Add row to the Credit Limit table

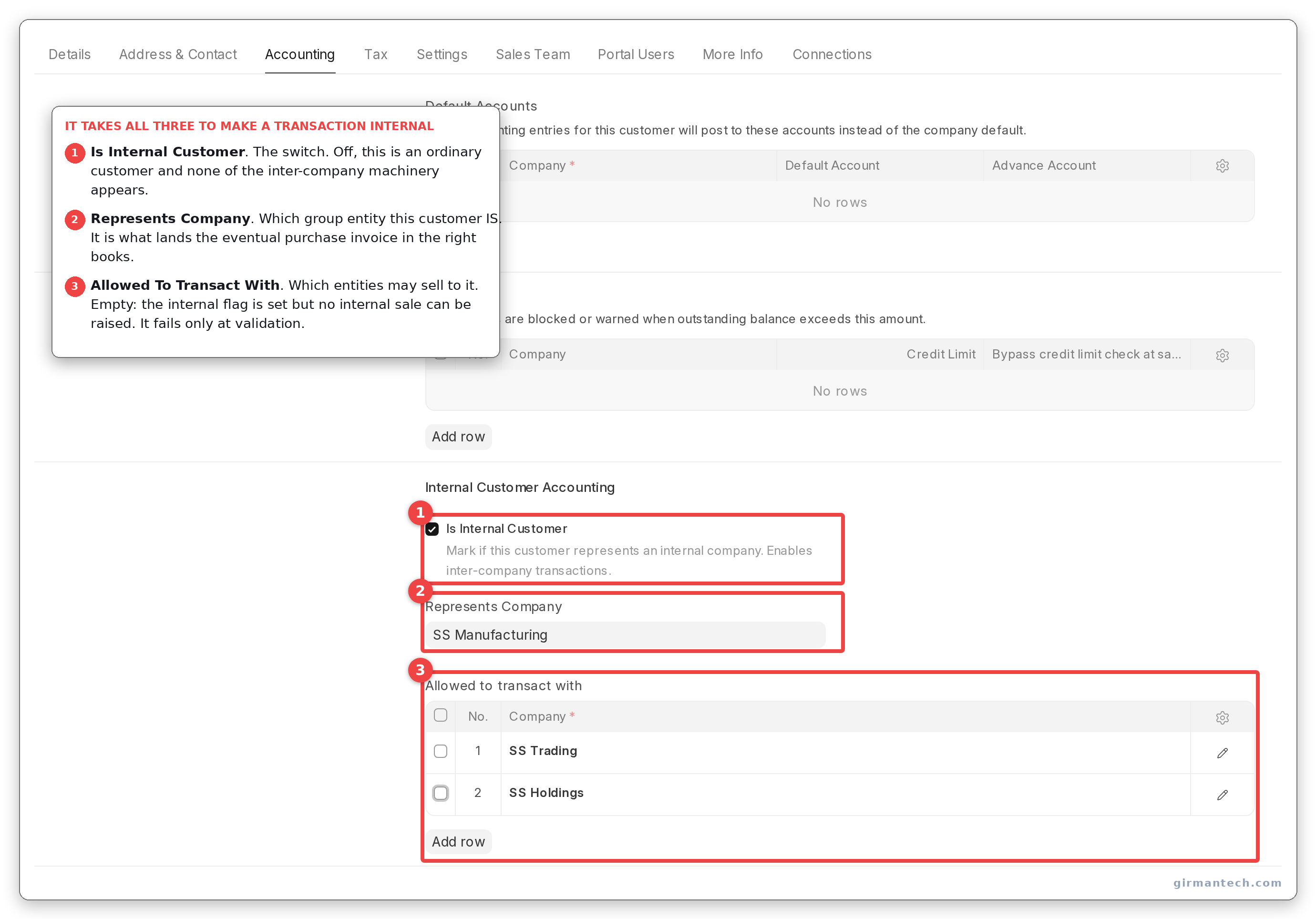coord(459,437)
